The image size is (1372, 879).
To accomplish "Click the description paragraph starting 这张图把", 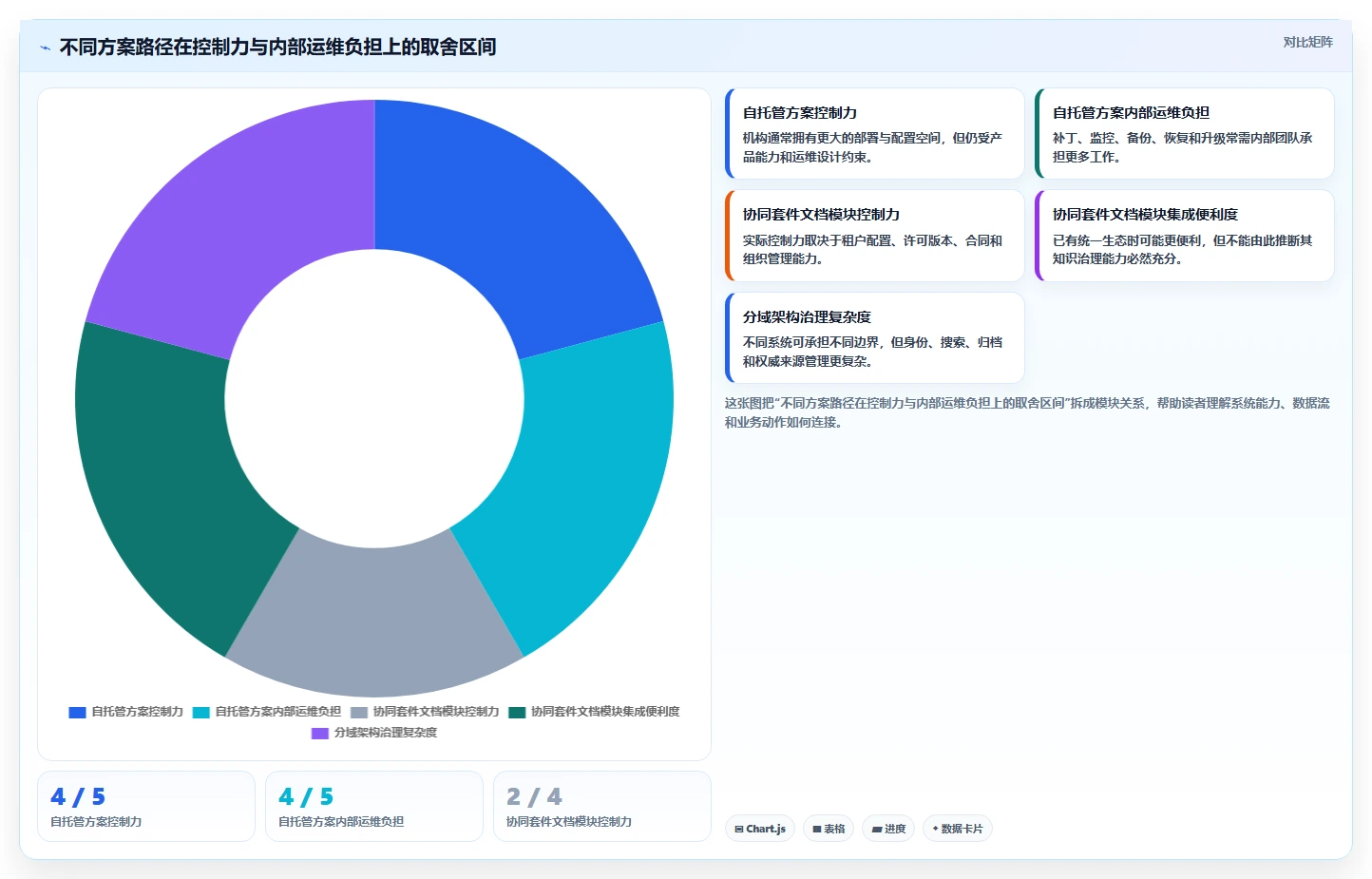I will (1027, 412).
